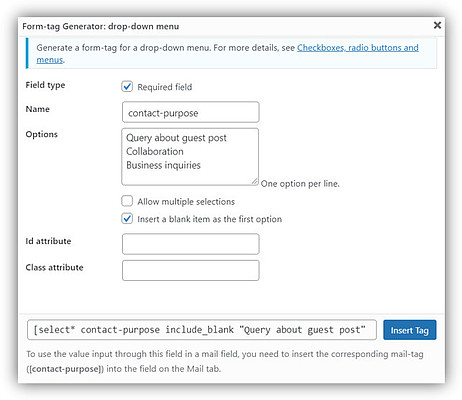Uncheck Insert a blank item checkbox

pos(127,219)
